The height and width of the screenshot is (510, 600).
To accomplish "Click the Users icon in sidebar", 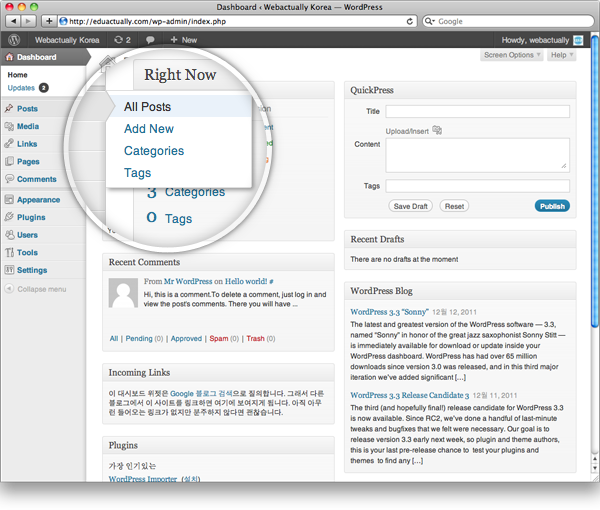I will click(9, 235).
